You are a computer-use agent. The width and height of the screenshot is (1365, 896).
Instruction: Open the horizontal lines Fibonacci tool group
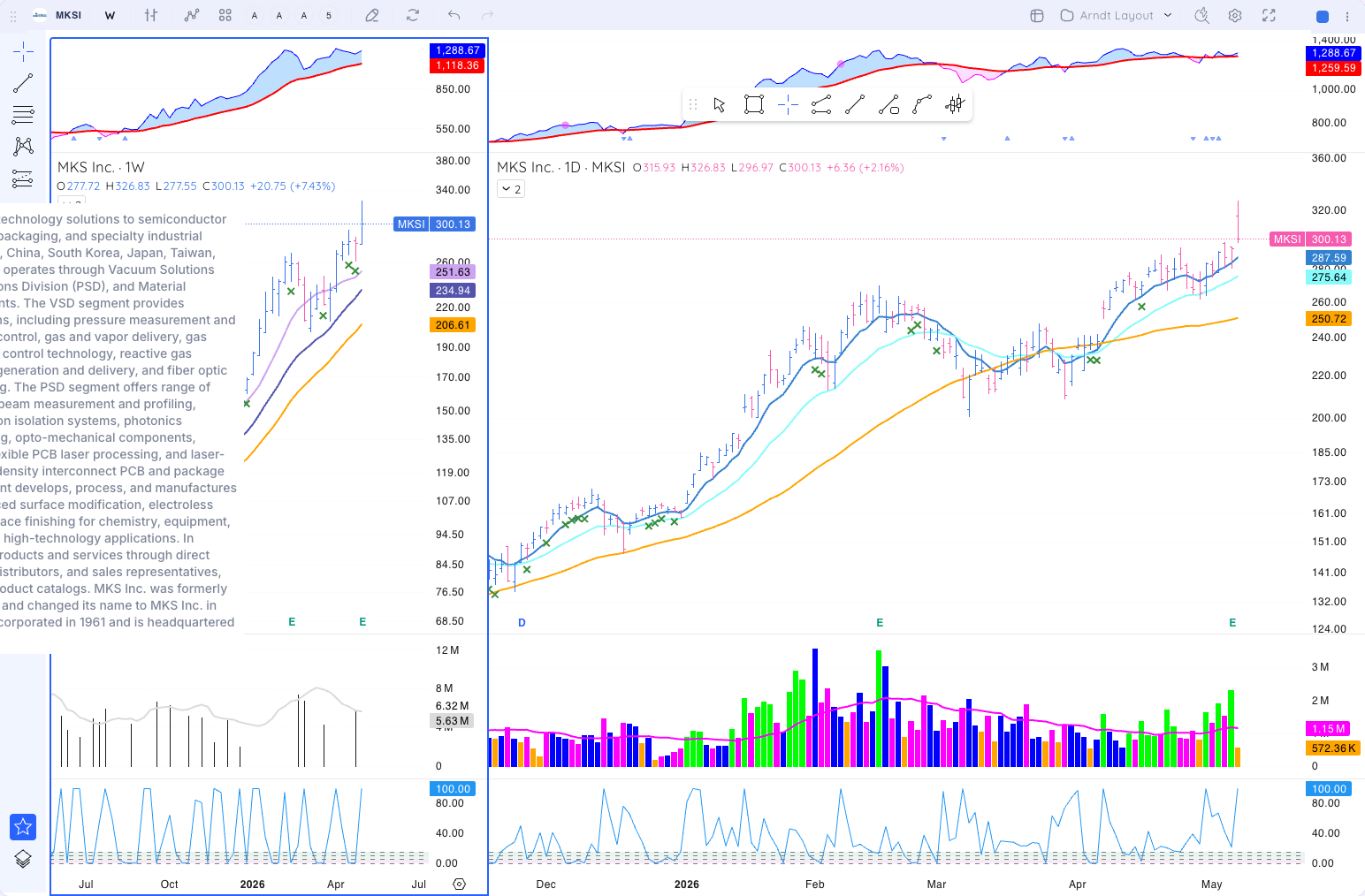click(23, 114)
